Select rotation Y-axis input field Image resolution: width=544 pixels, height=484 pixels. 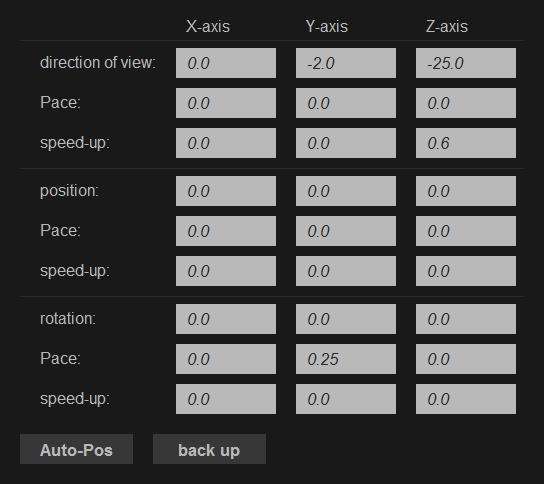(346, 319)
